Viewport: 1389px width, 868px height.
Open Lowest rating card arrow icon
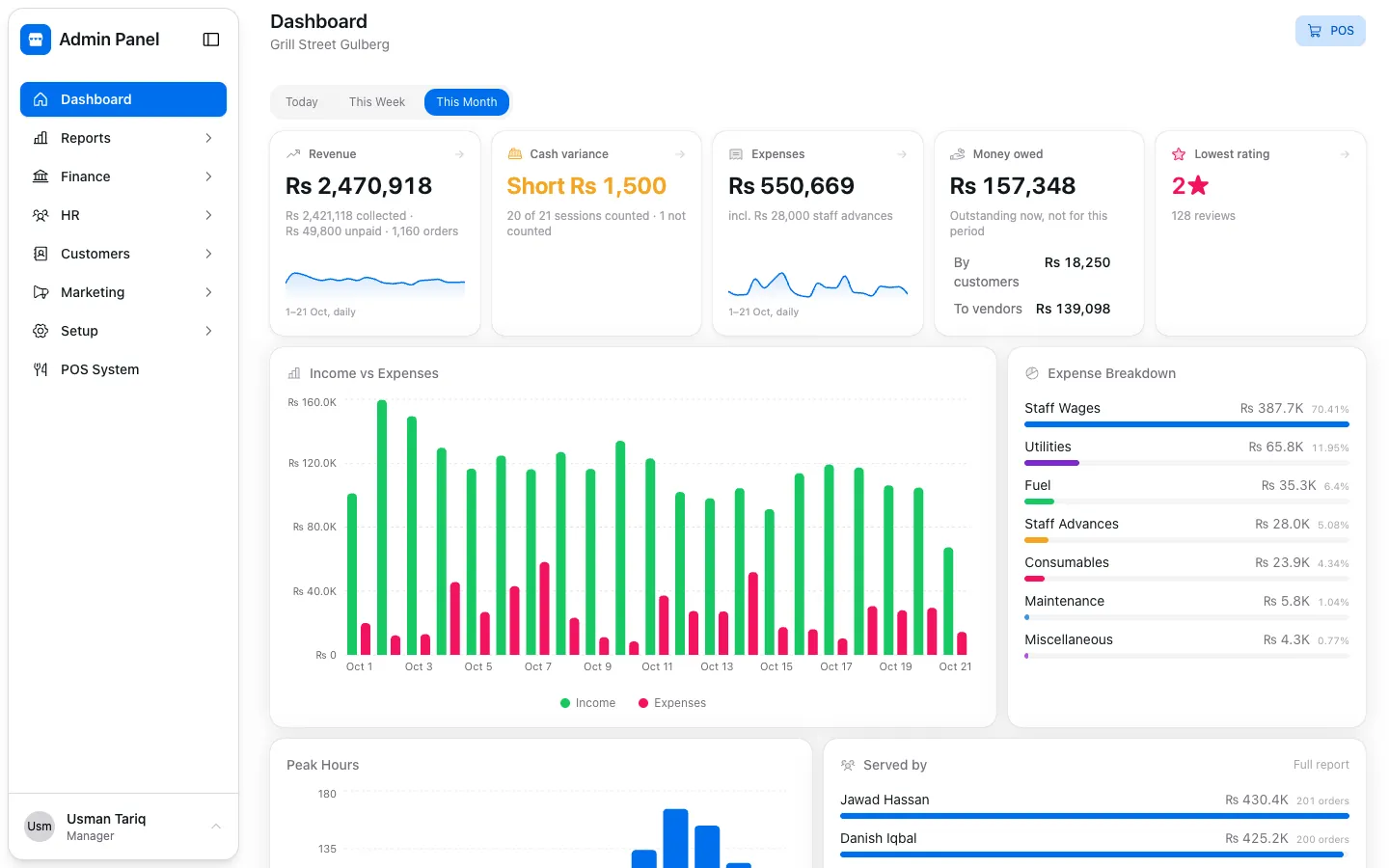click(x=1345, y=154)
